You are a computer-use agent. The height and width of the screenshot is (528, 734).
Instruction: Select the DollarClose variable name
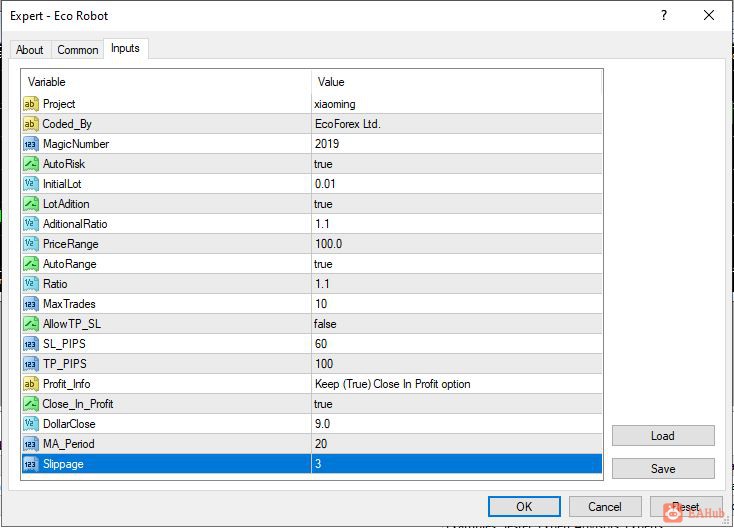[69, 424]
